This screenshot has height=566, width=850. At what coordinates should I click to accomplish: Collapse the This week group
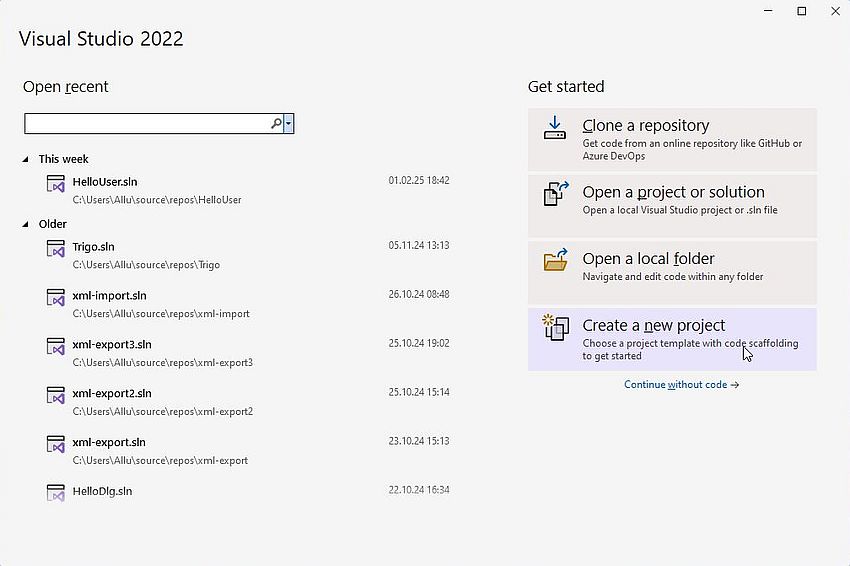pyautogui.click(x=25, y=159)
